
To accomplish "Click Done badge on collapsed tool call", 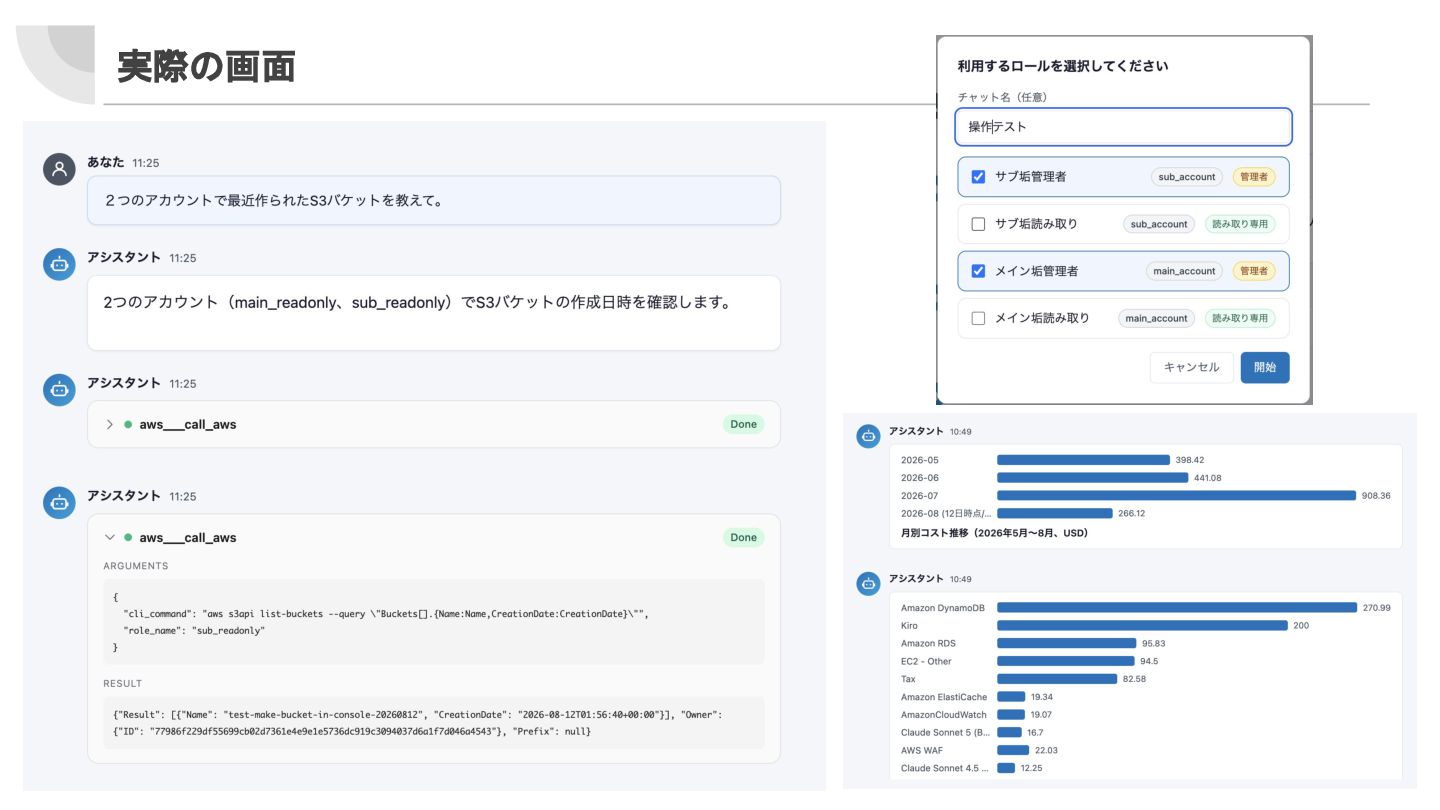I will tap(743, 424).
